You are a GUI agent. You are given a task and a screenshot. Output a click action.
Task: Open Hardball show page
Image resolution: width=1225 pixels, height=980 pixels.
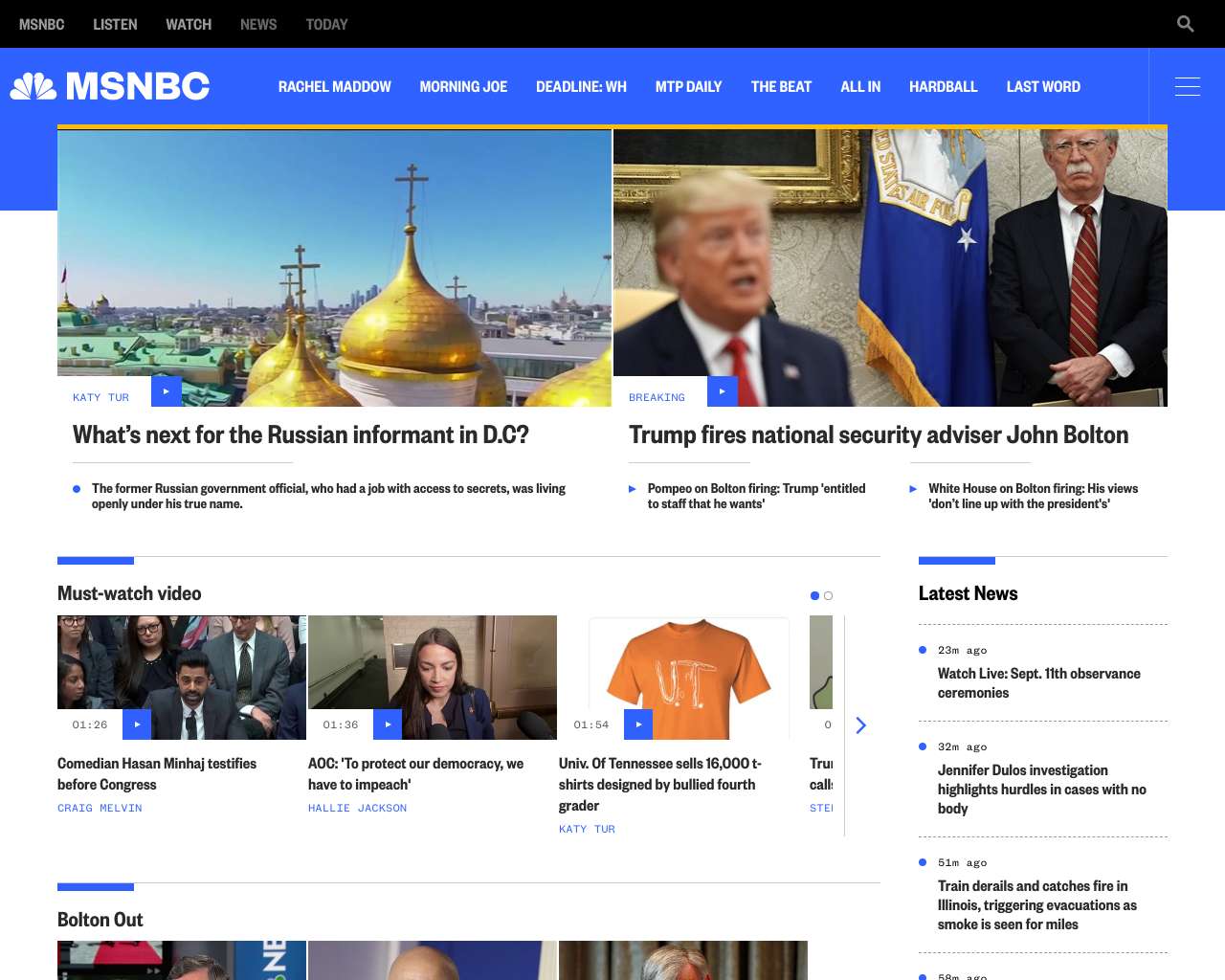click(x=943, y=86)
